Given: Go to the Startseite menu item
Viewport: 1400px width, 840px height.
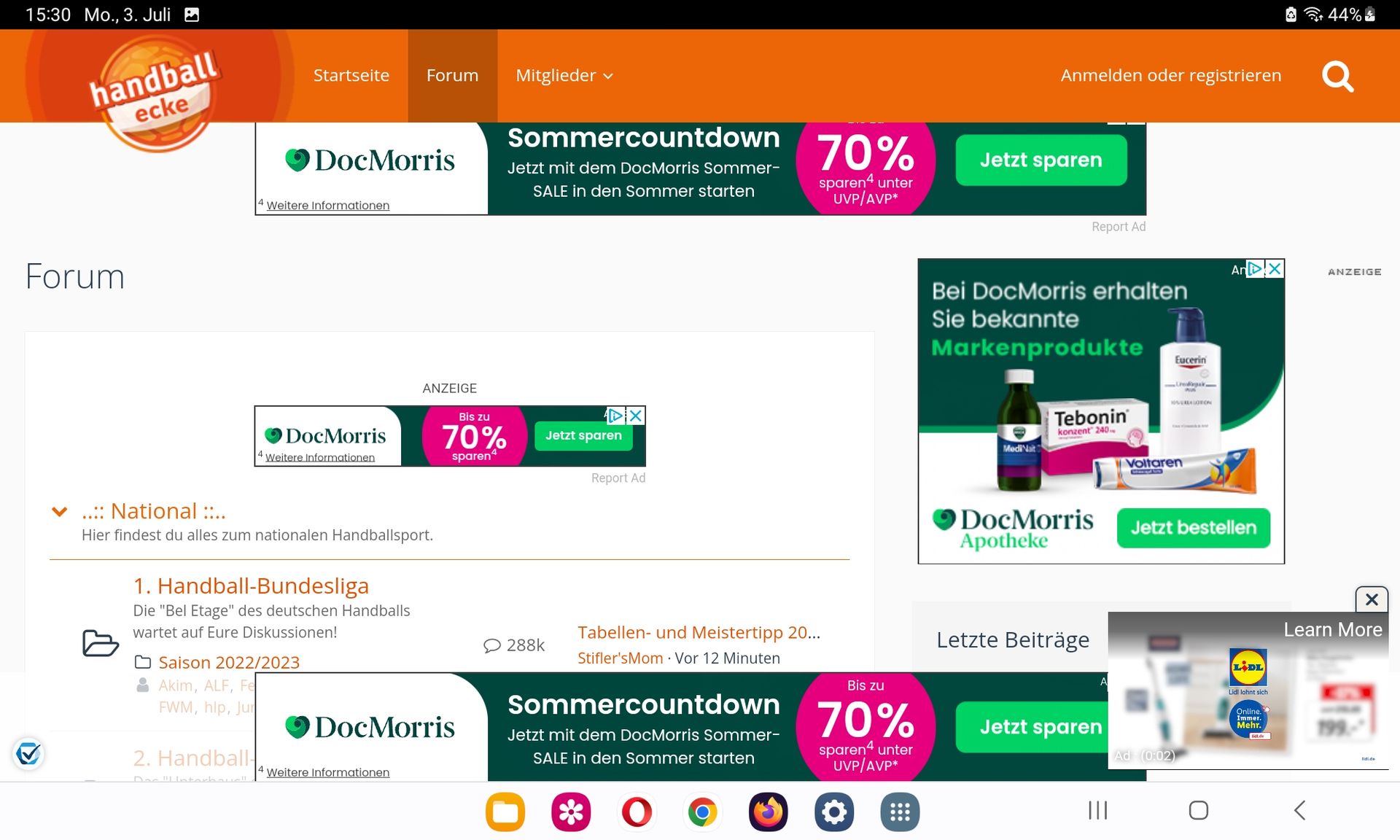Looking at the screenshot, I should (x=351, y=76).
